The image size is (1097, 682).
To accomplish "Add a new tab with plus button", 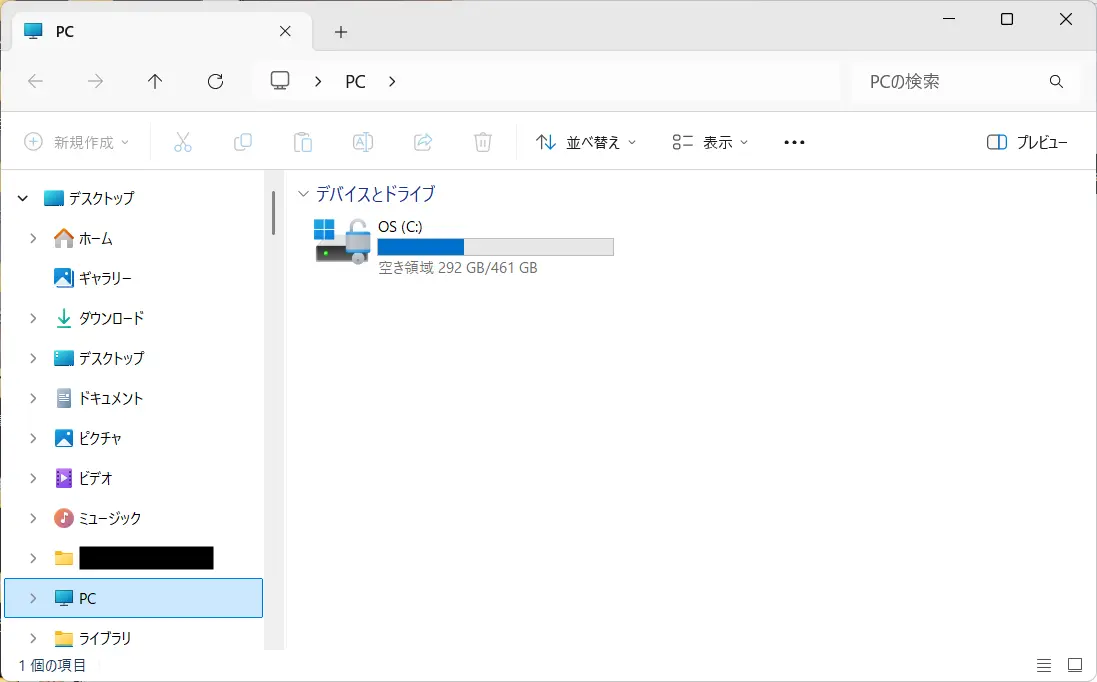I will (x=341, y=32).
